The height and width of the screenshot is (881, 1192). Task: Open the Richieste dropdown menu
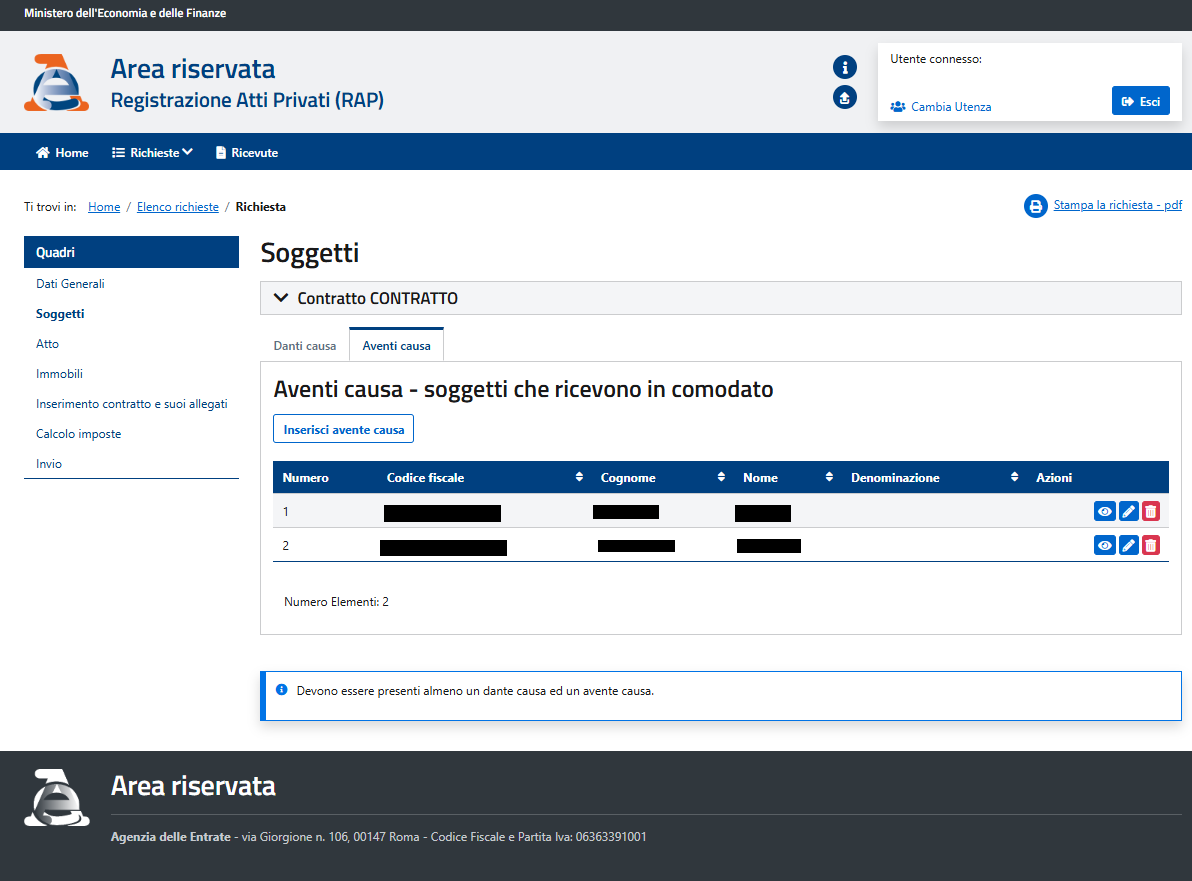click(x=152, y=153)
